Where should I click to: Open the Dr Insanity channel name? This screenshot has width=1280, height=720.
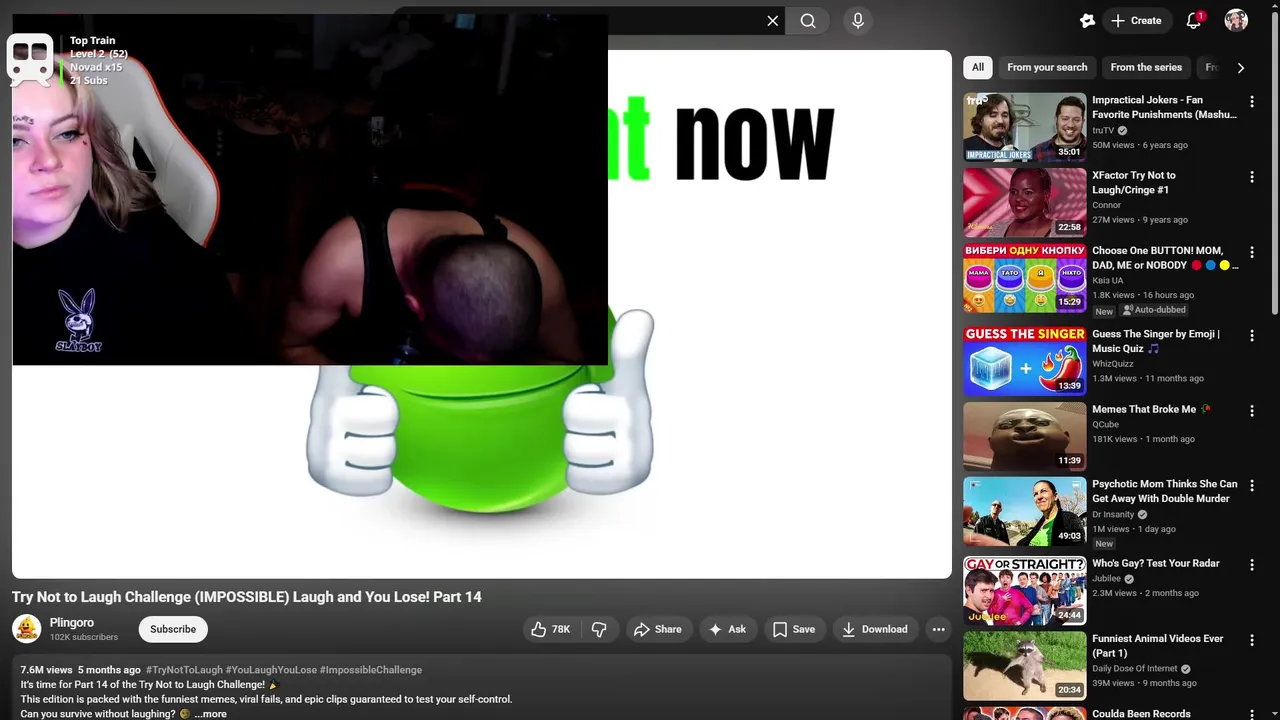[x=1113, y=514]
